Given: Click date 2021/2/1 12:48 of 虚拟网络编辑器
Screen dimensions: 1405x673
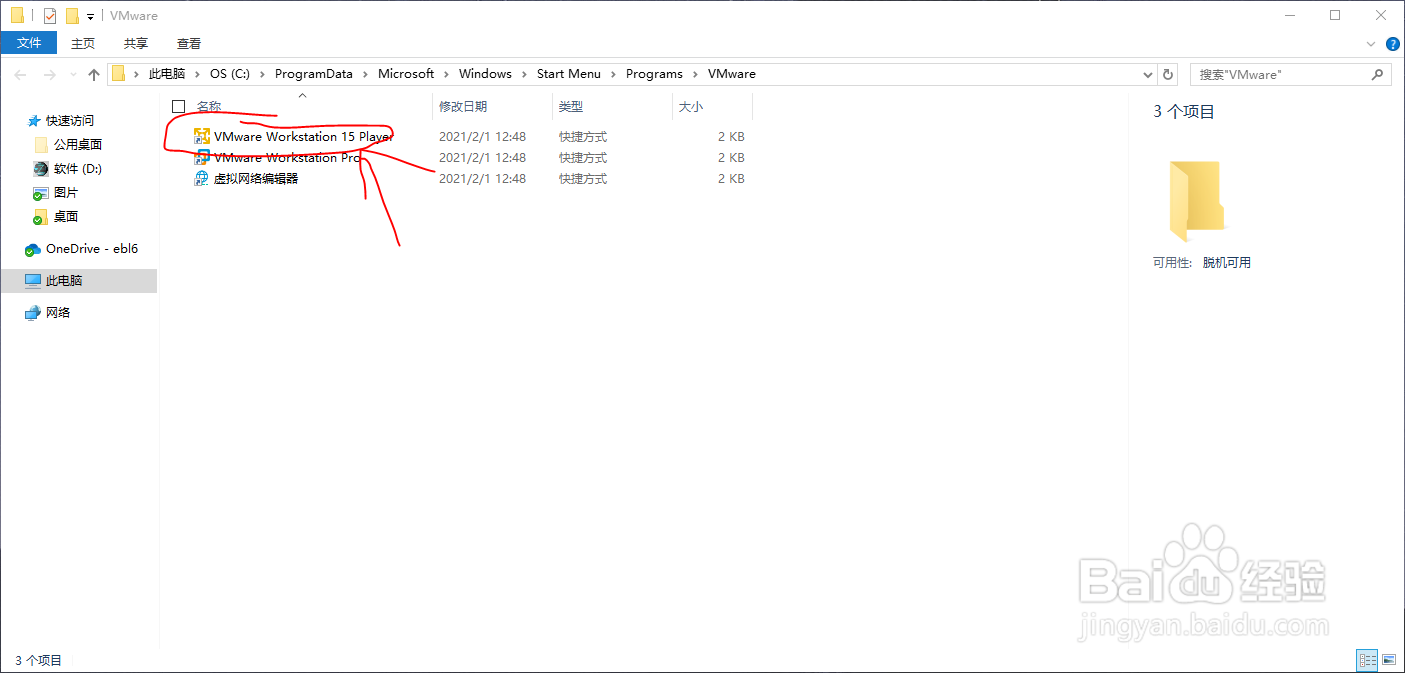Looking at the screenshot, I should pyautogui.click(x=482, y=179).
